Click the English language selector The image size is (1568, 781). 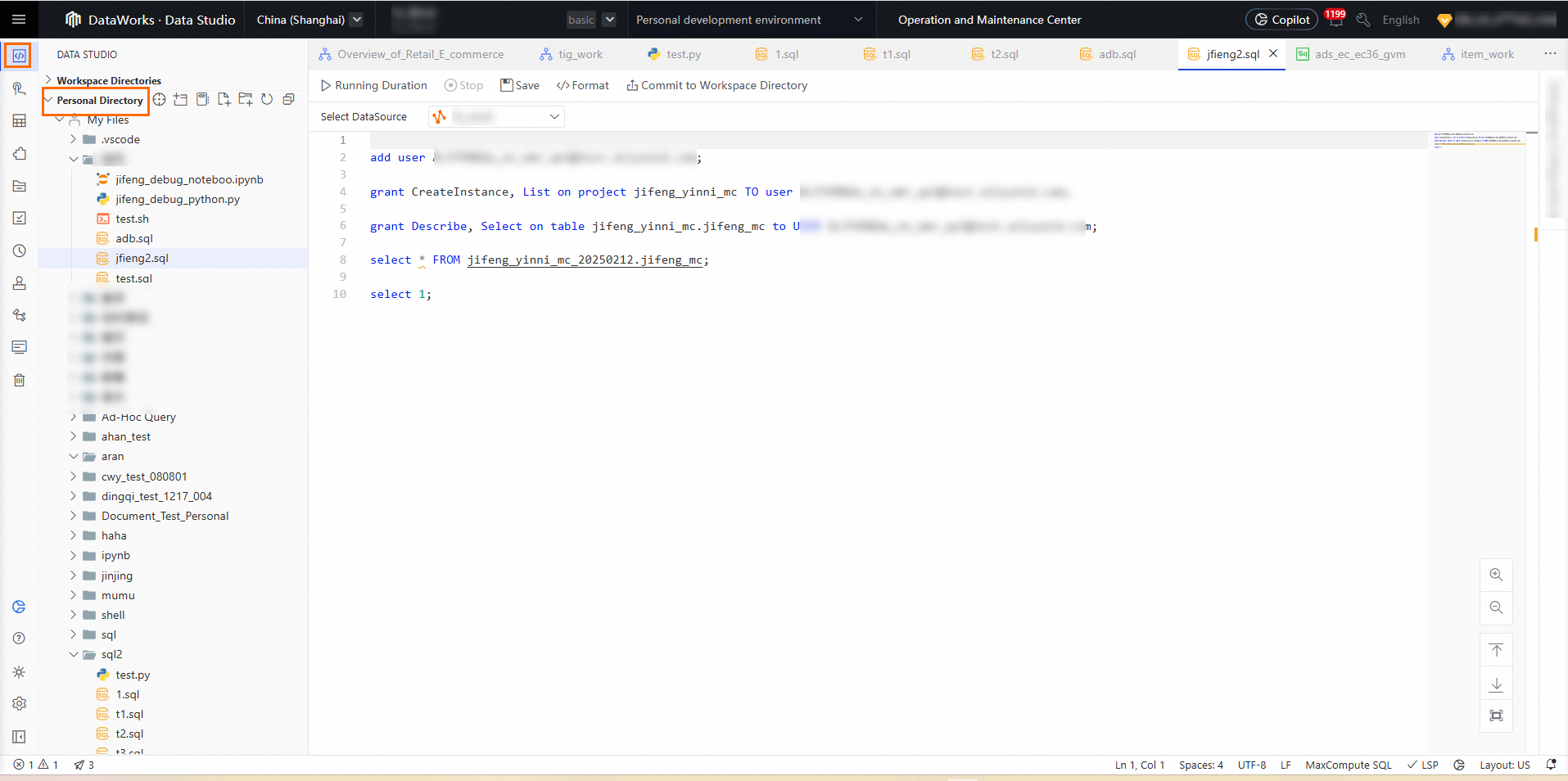click(1401, 20)
